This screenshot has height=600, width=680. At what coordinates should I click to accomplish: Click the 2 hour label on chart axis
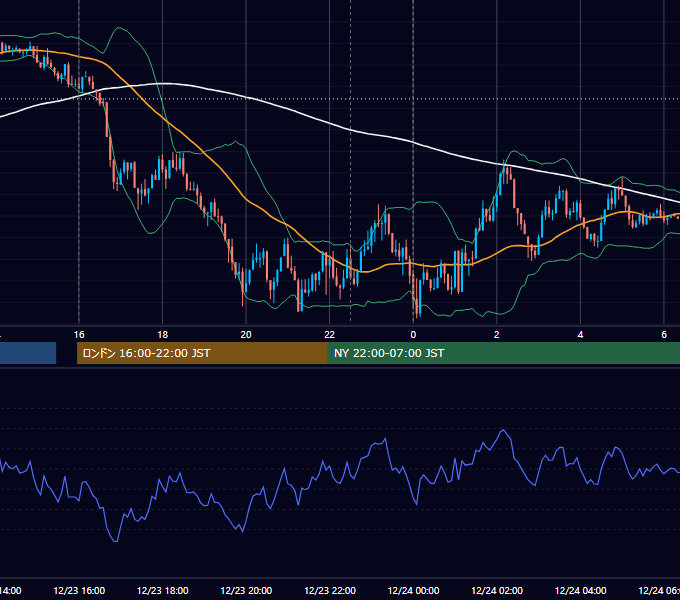click(497, 335)
